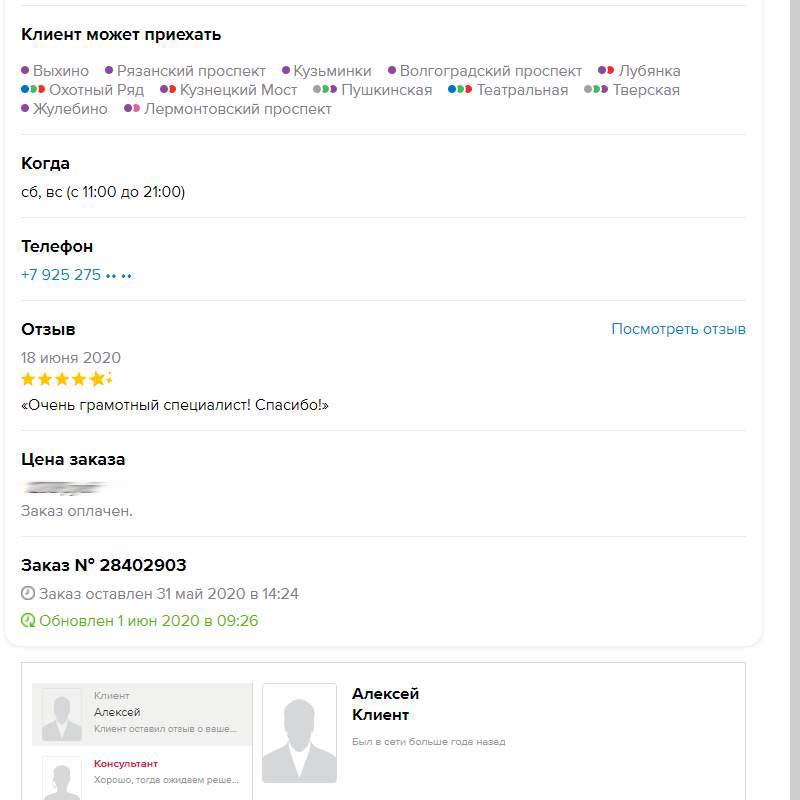Click the purple metro dot before Выхино
Image resolution: width=800 pixels, height=800 pixels.
pyautogui.click(x=25, y=71)
